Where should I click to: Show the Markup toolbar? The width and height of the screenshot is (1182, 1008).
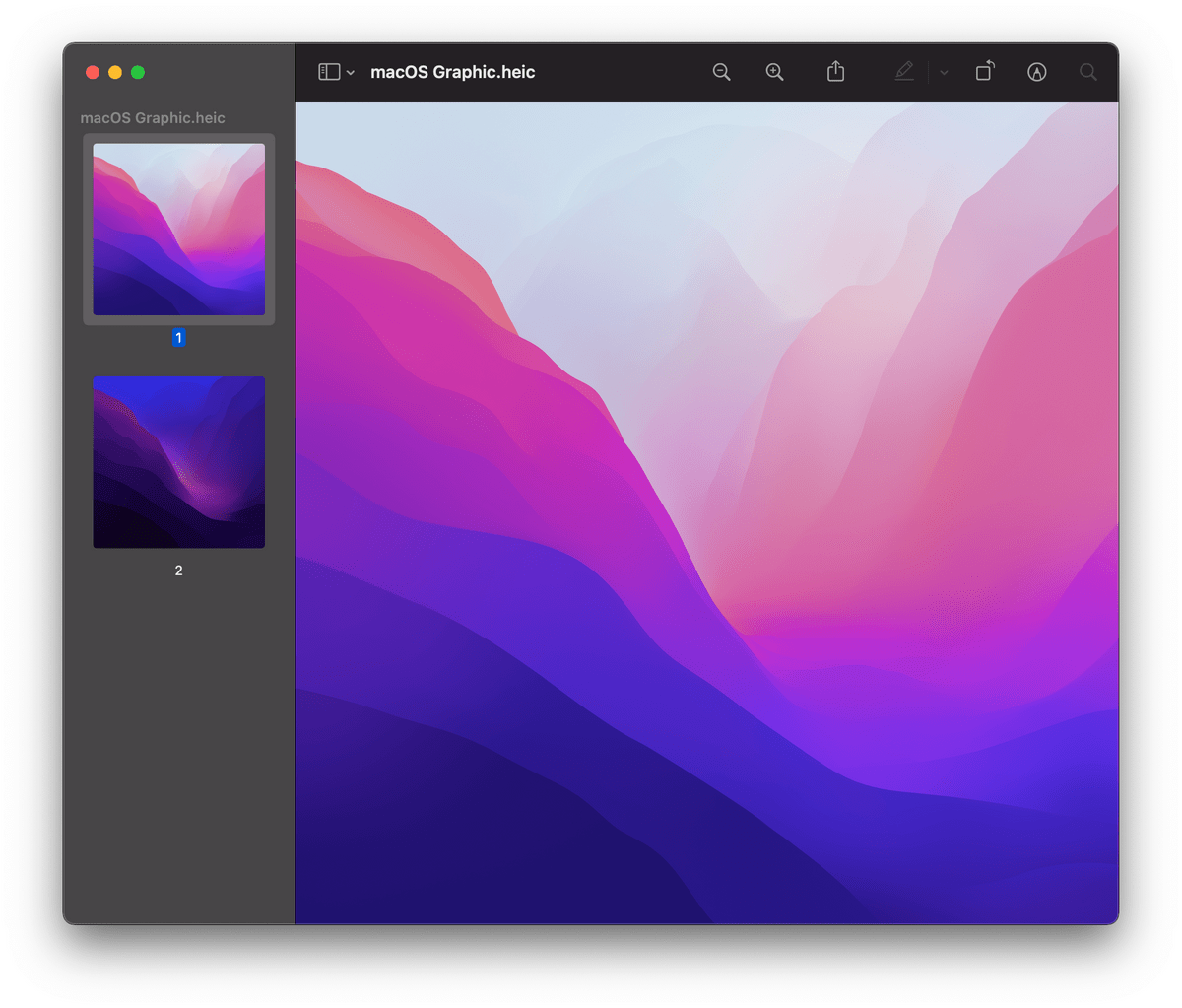1036,72
